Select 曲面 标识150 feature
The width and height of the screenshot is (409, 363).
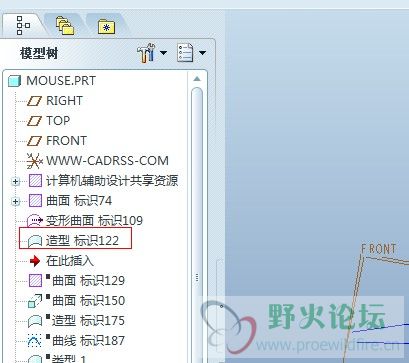(x=88, y=301)
